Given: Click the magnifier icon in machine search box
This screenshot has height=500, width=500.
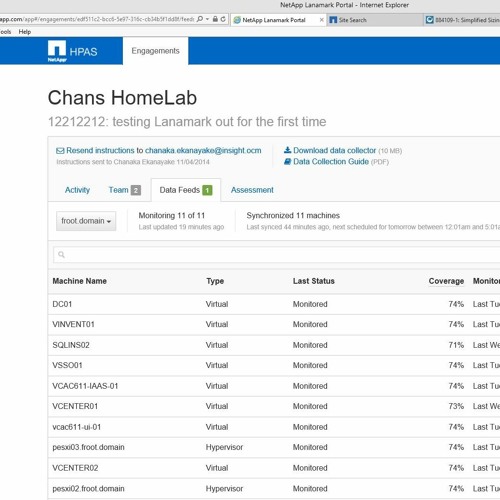Looking at the screenshot, I should (x=61, y=255).
